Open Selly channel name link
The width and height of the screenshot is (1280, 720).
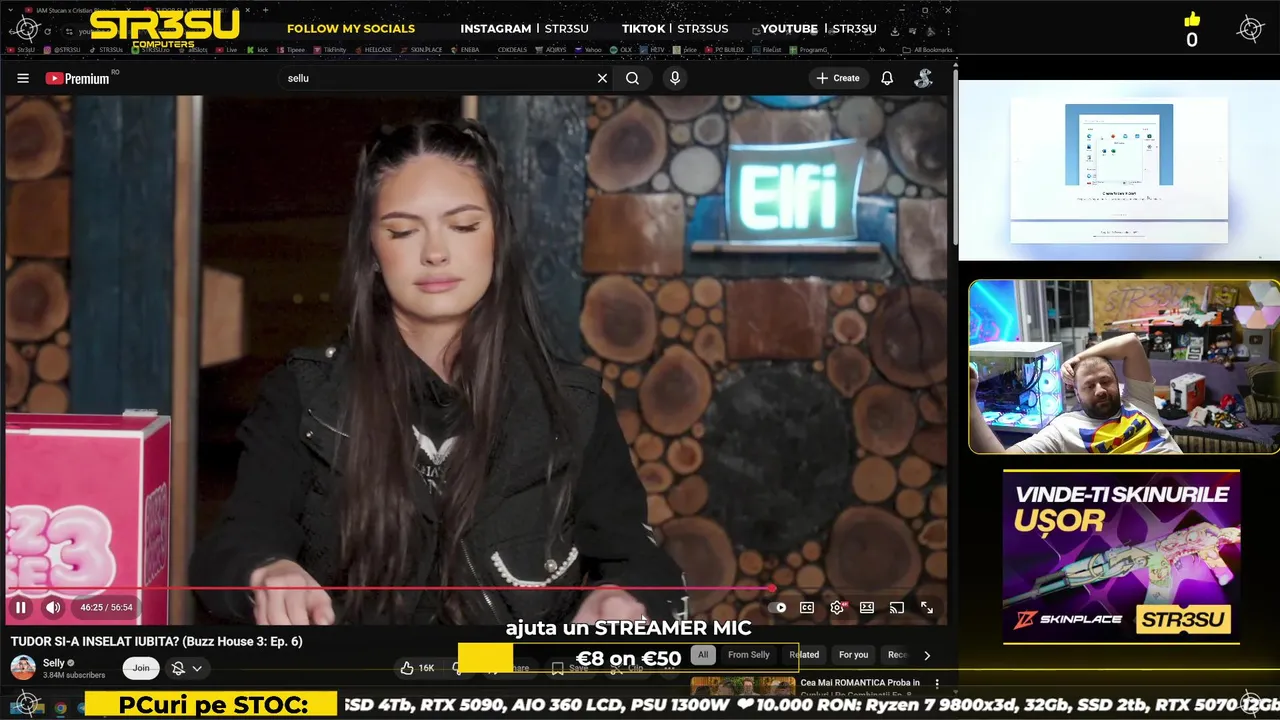(x=54, y=663)
